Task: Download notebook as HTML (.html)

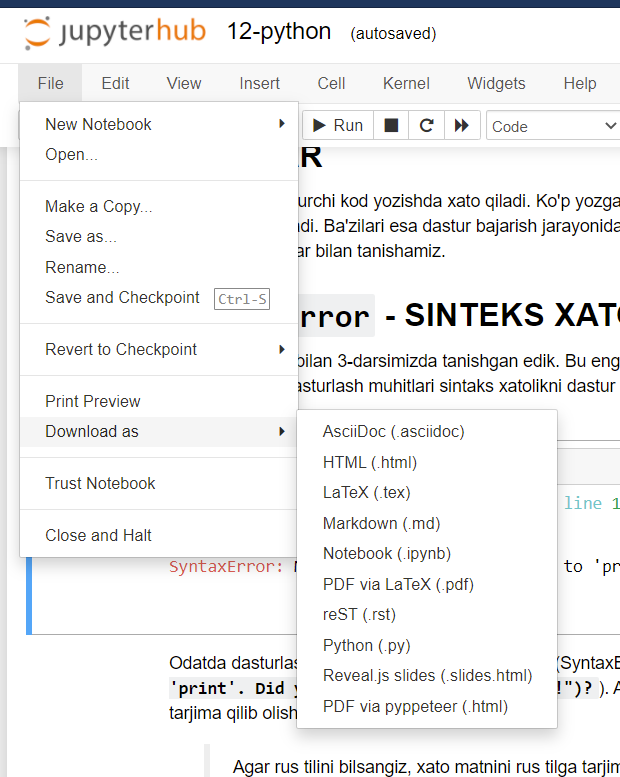Action: 369,462
